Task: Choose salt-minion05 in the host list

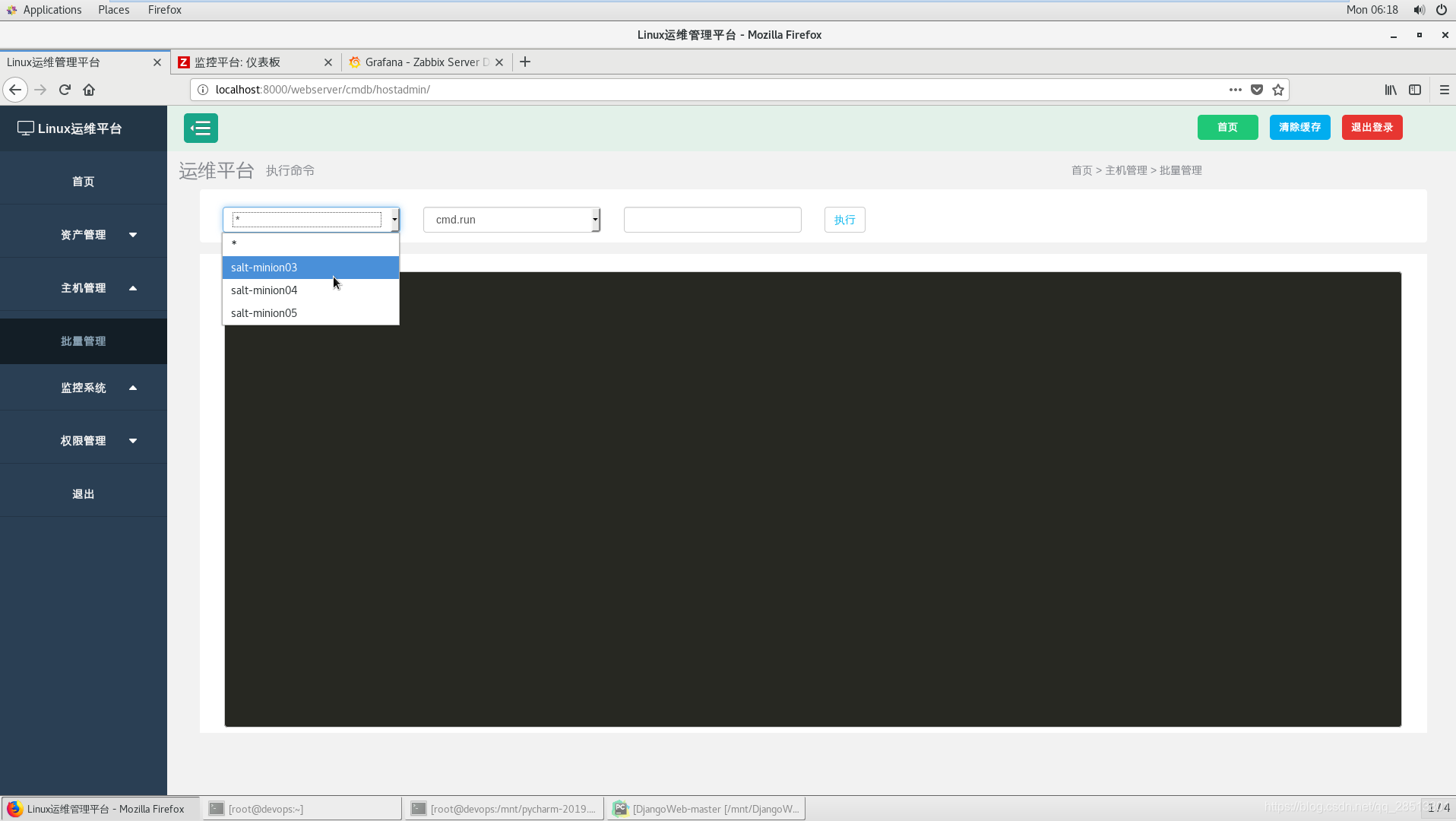Action: (x=264, y=313)
